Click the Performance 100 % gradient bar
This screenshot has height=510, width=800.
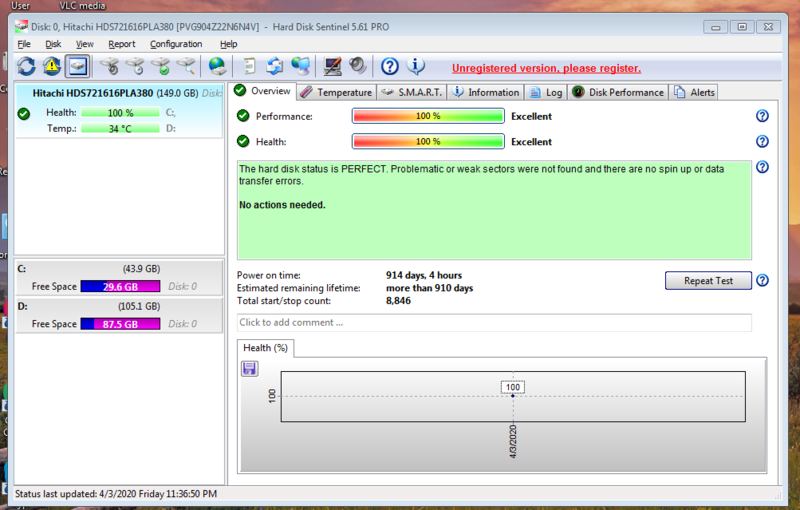pos(428,116)
